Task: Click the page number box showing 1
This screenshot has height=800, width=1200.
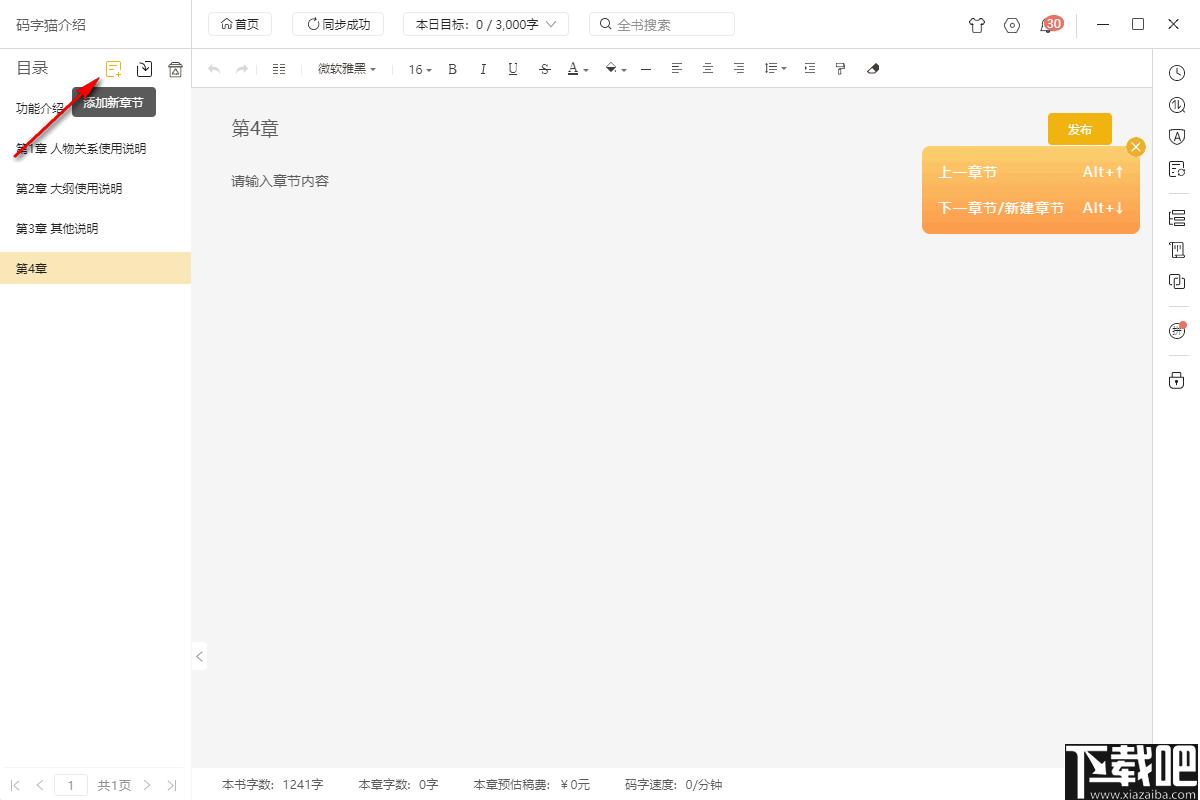Action: (70, 785)
